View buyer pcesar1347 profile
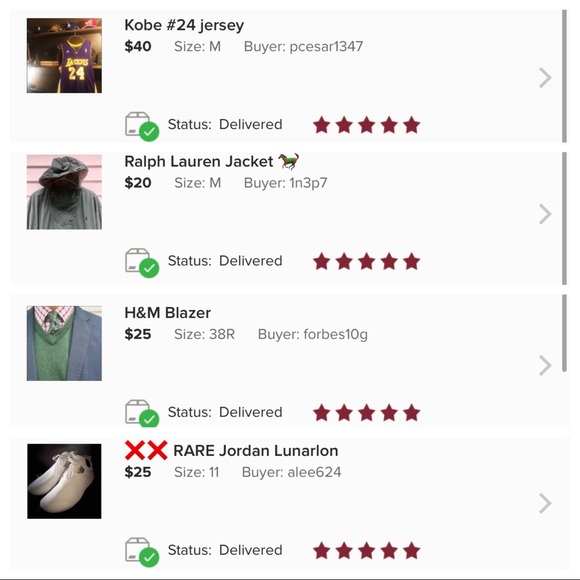The image size is (580, 580). [x=303, y=47]
